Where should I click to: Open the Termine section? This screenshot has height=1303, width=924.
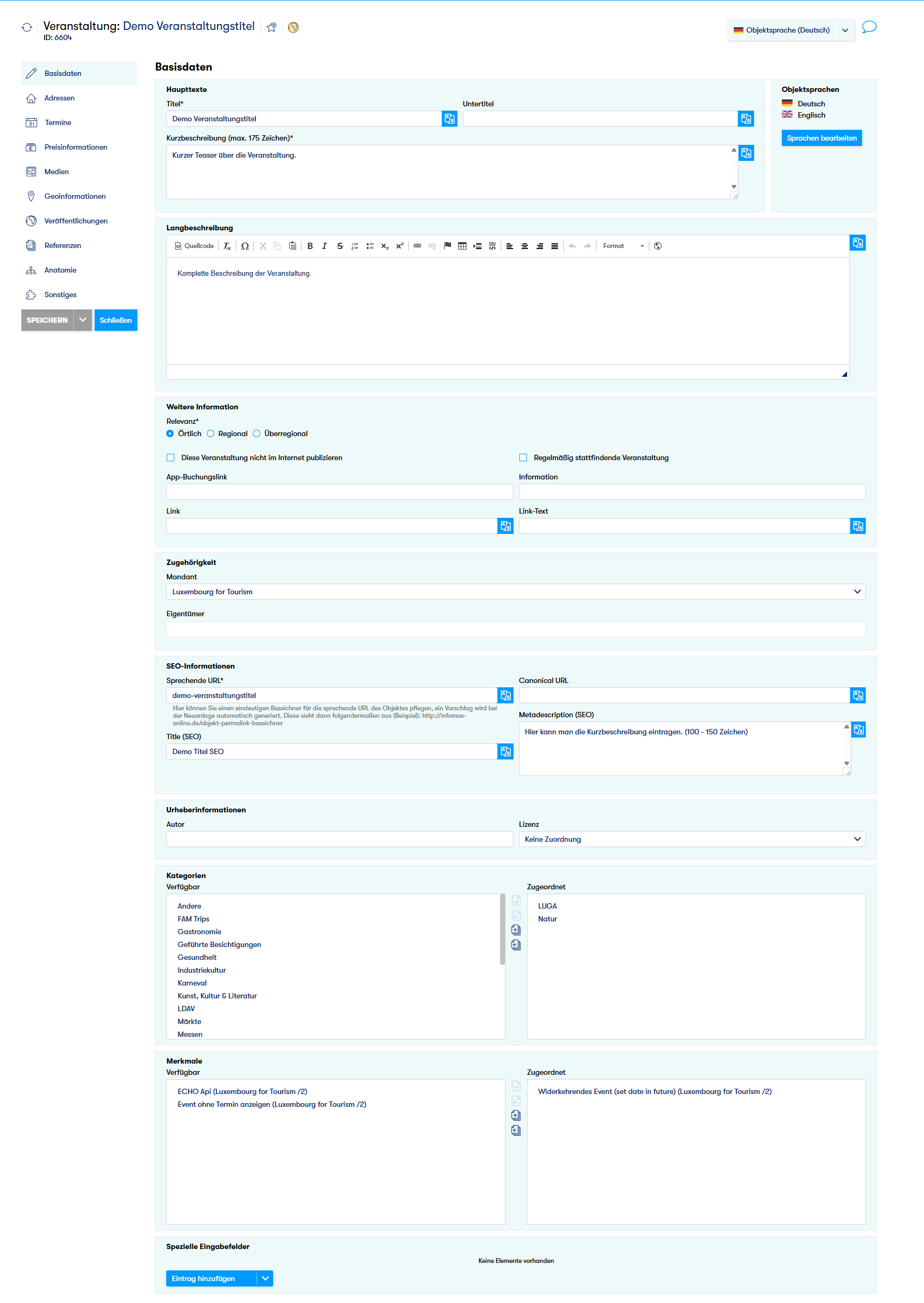pos(79,122)
